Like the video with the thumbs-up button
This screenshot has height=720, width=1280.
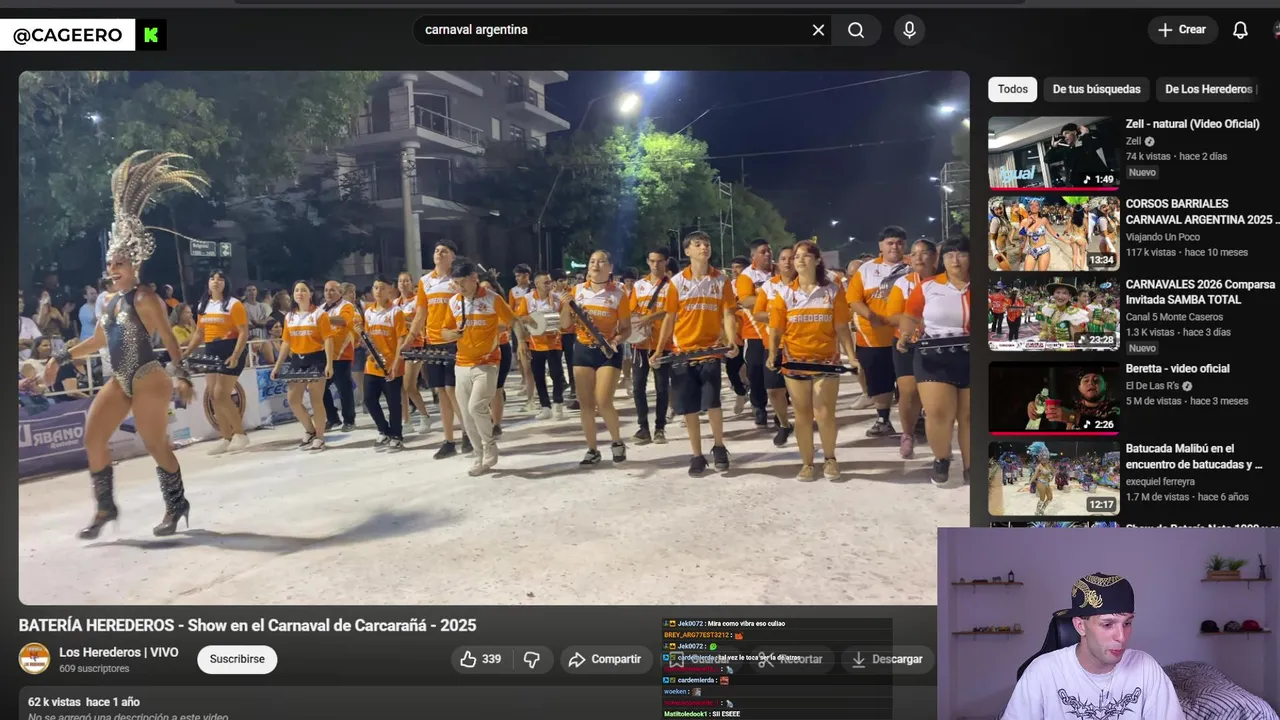point(481,659)
